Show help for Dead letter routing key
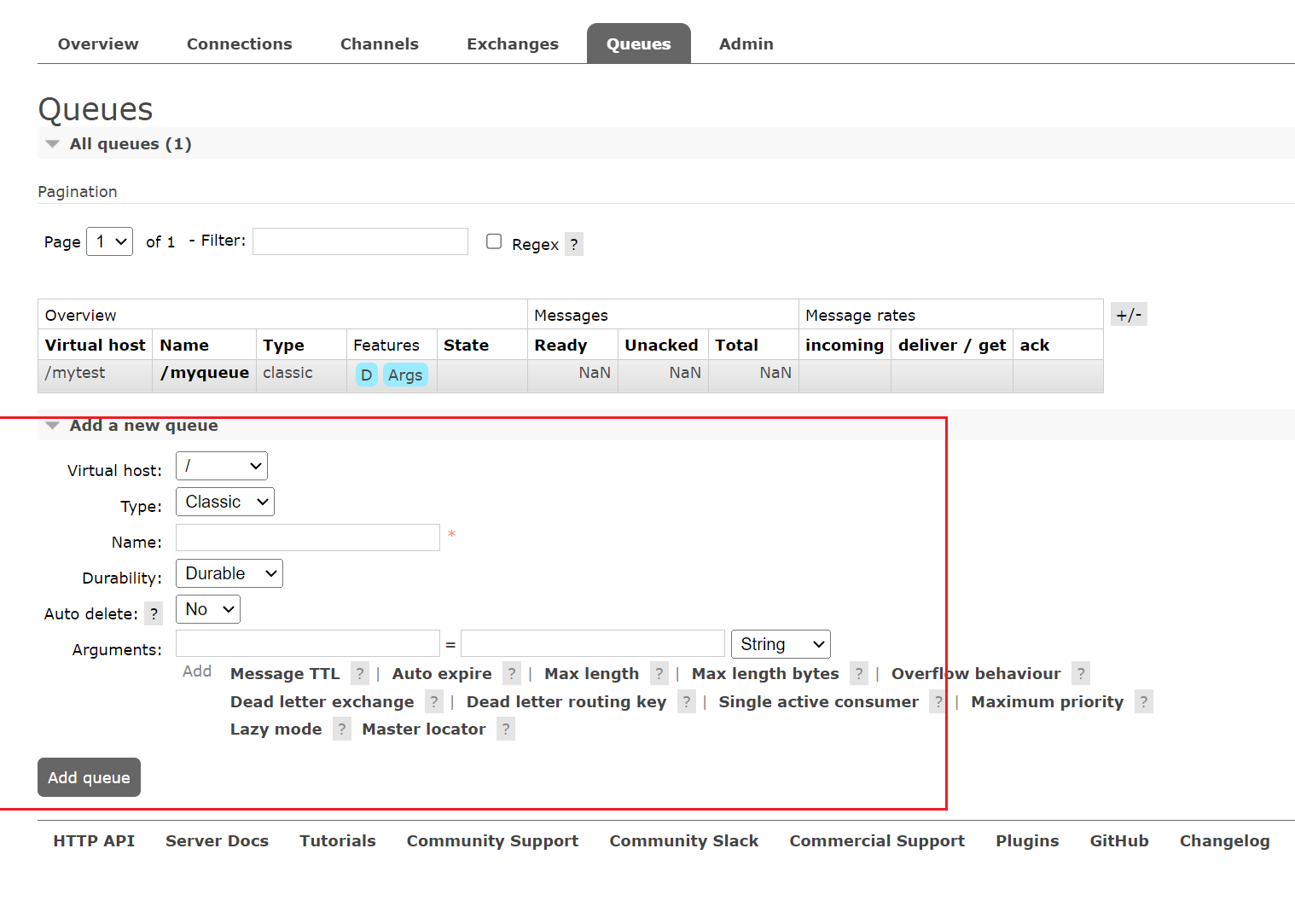Image resolution: width=1295 pixels, height=924 pixels. point(687,702)
